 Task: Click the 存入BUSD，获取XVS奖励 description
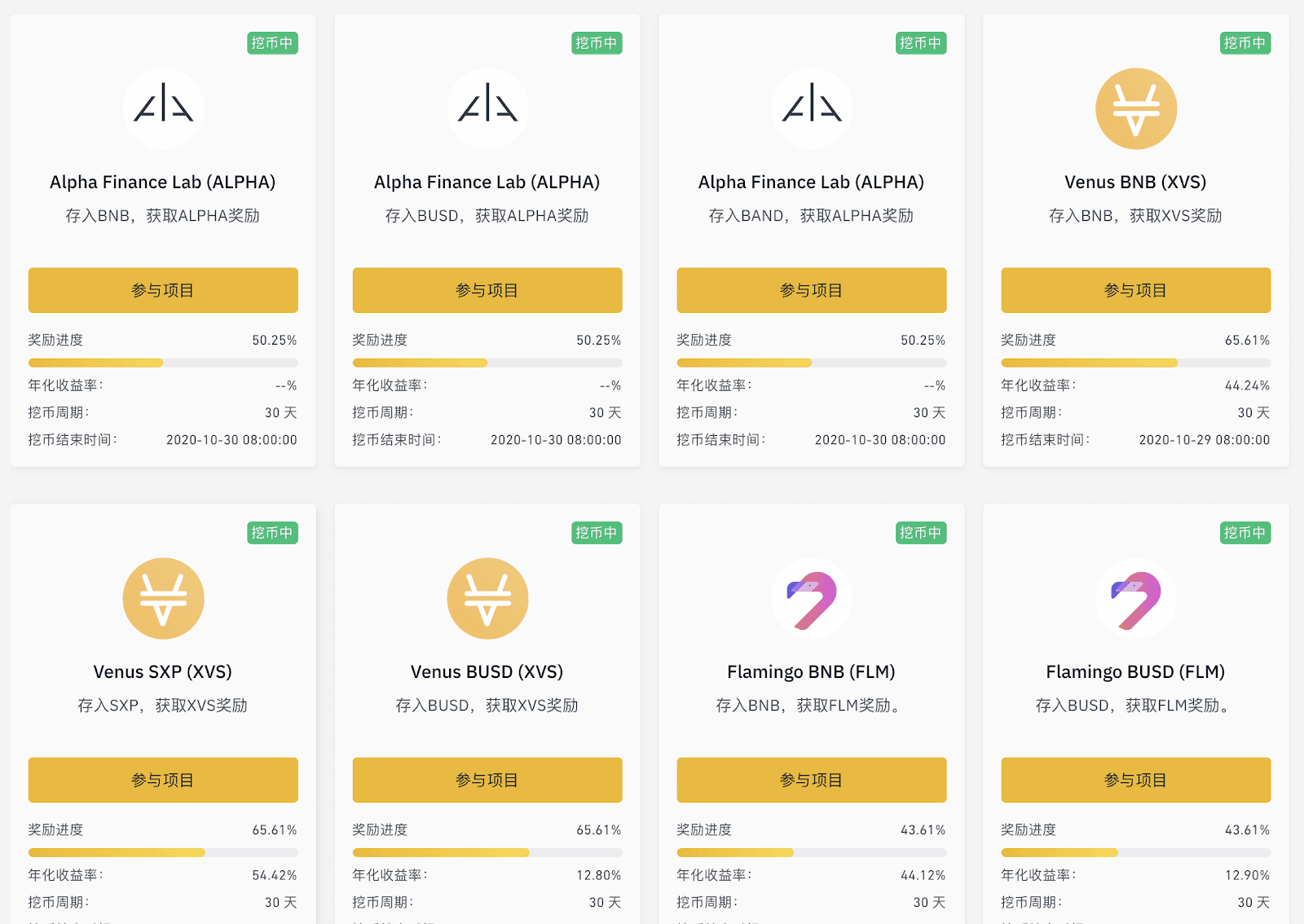(x=487, y=706)
